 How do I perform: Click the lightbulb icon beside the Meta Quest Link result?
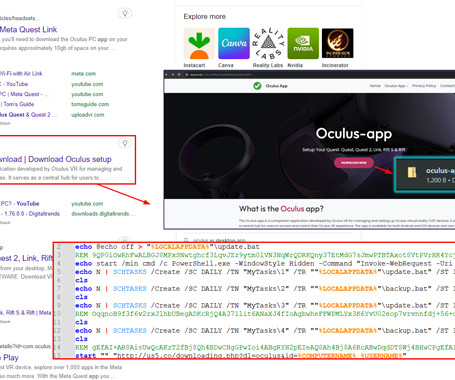click(x=125, y=13)
